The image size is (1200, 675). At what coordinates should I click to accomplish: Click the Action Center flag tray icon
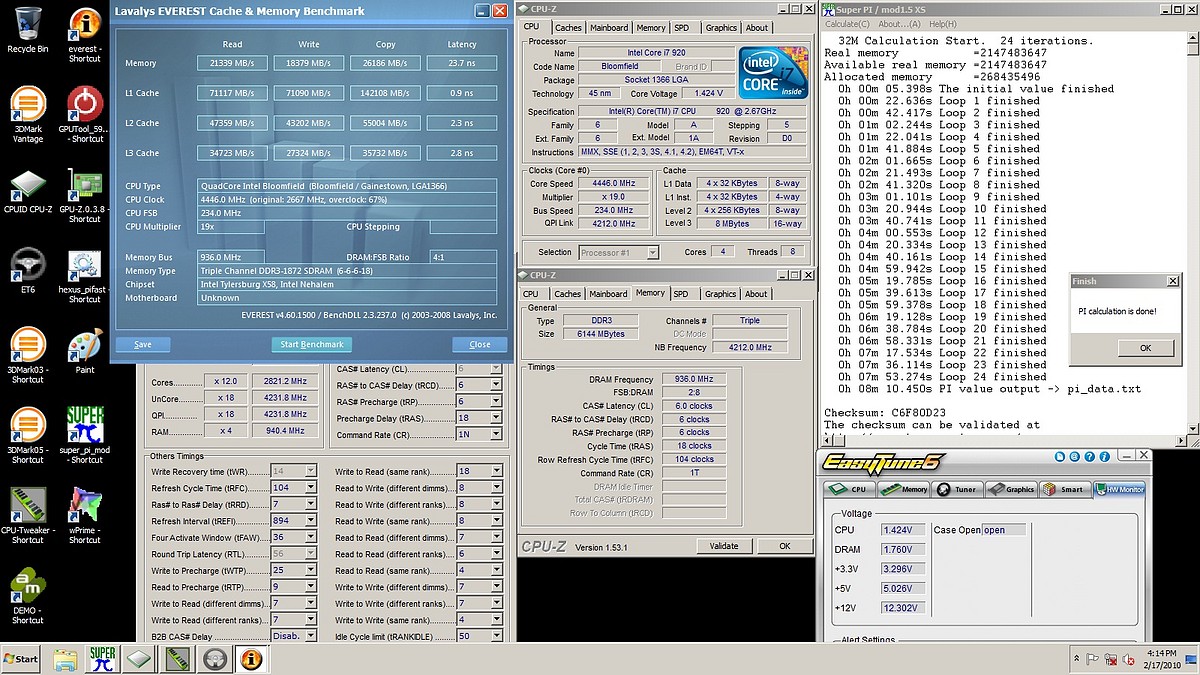tap(1093, 659)
